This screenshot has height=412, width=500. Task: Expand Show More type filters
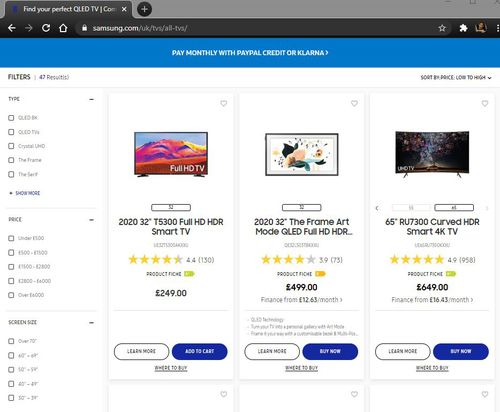point(25,193)
